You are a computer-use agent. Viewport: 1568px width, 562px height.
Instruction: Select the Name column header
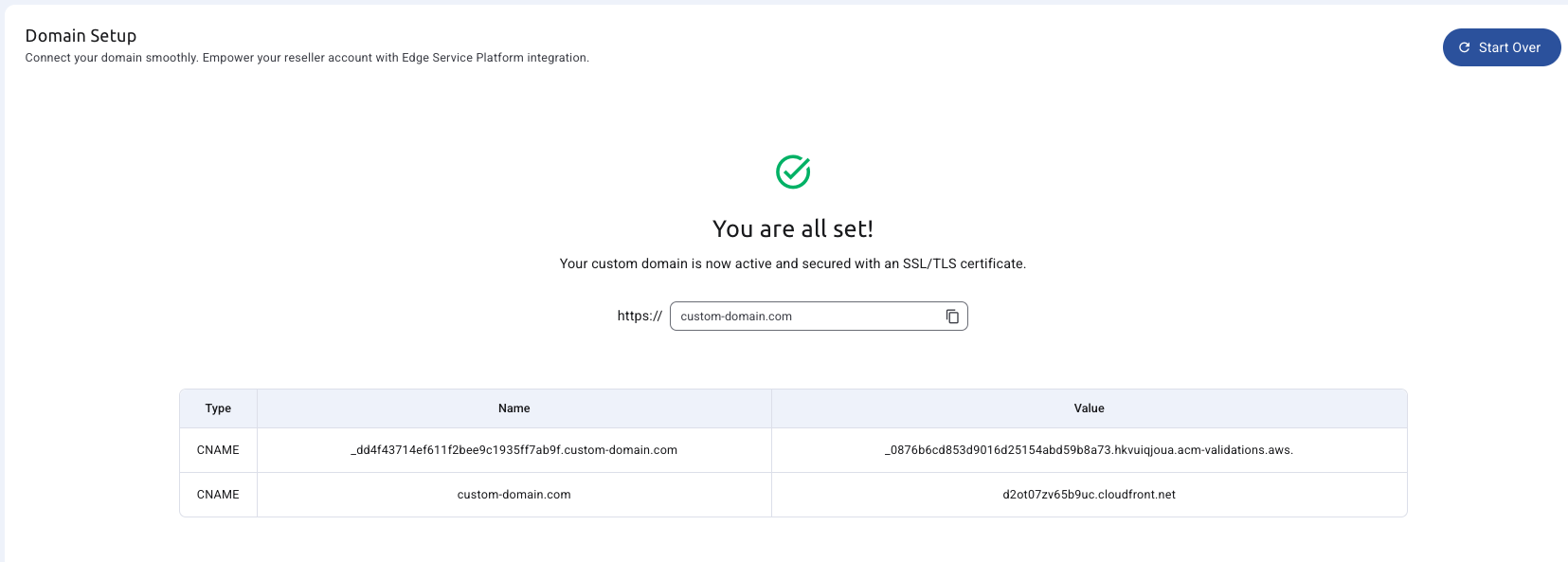pos(514,408)
